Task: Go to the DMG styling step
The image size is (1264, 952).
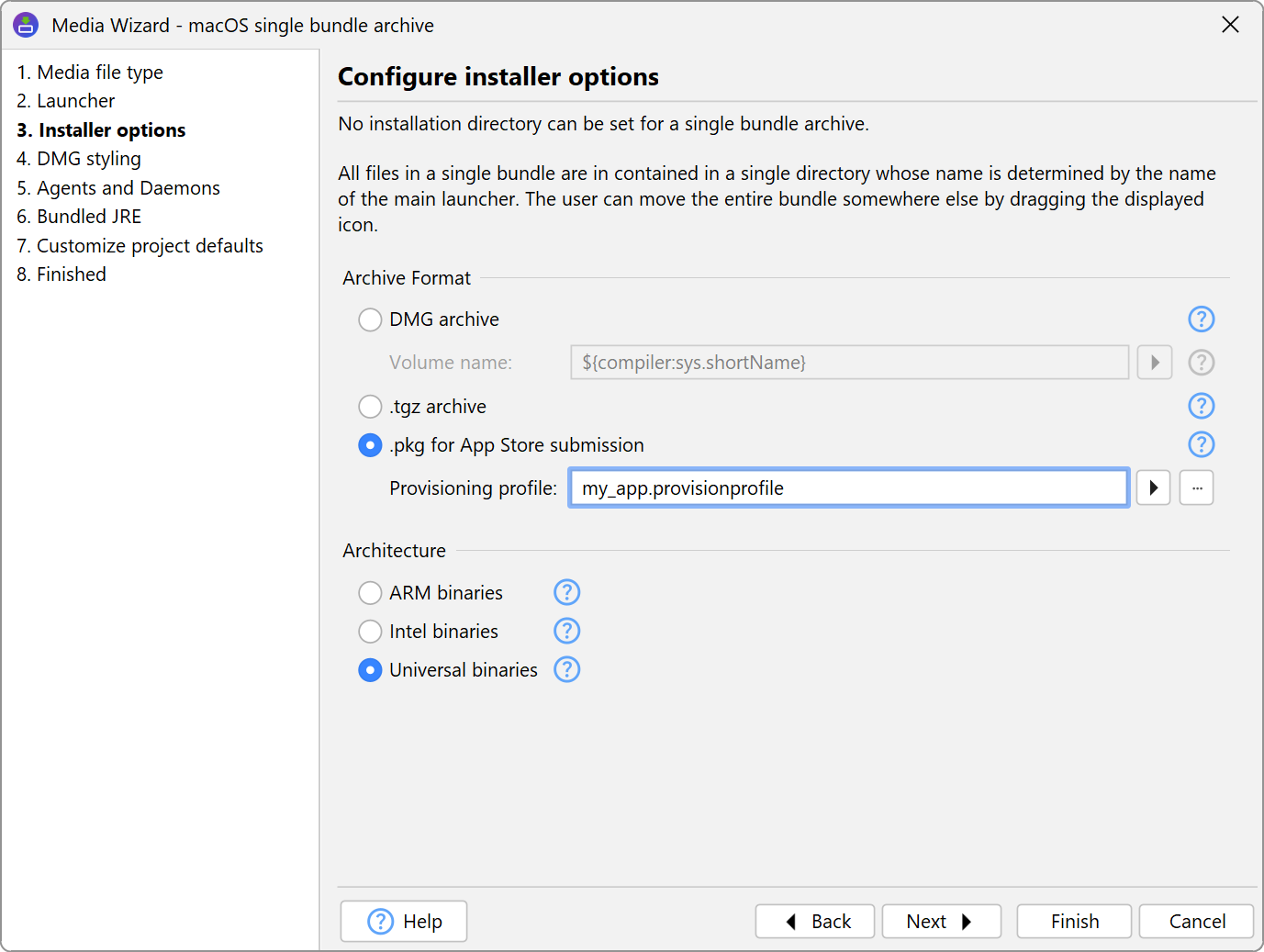Action: coord(88,159)
